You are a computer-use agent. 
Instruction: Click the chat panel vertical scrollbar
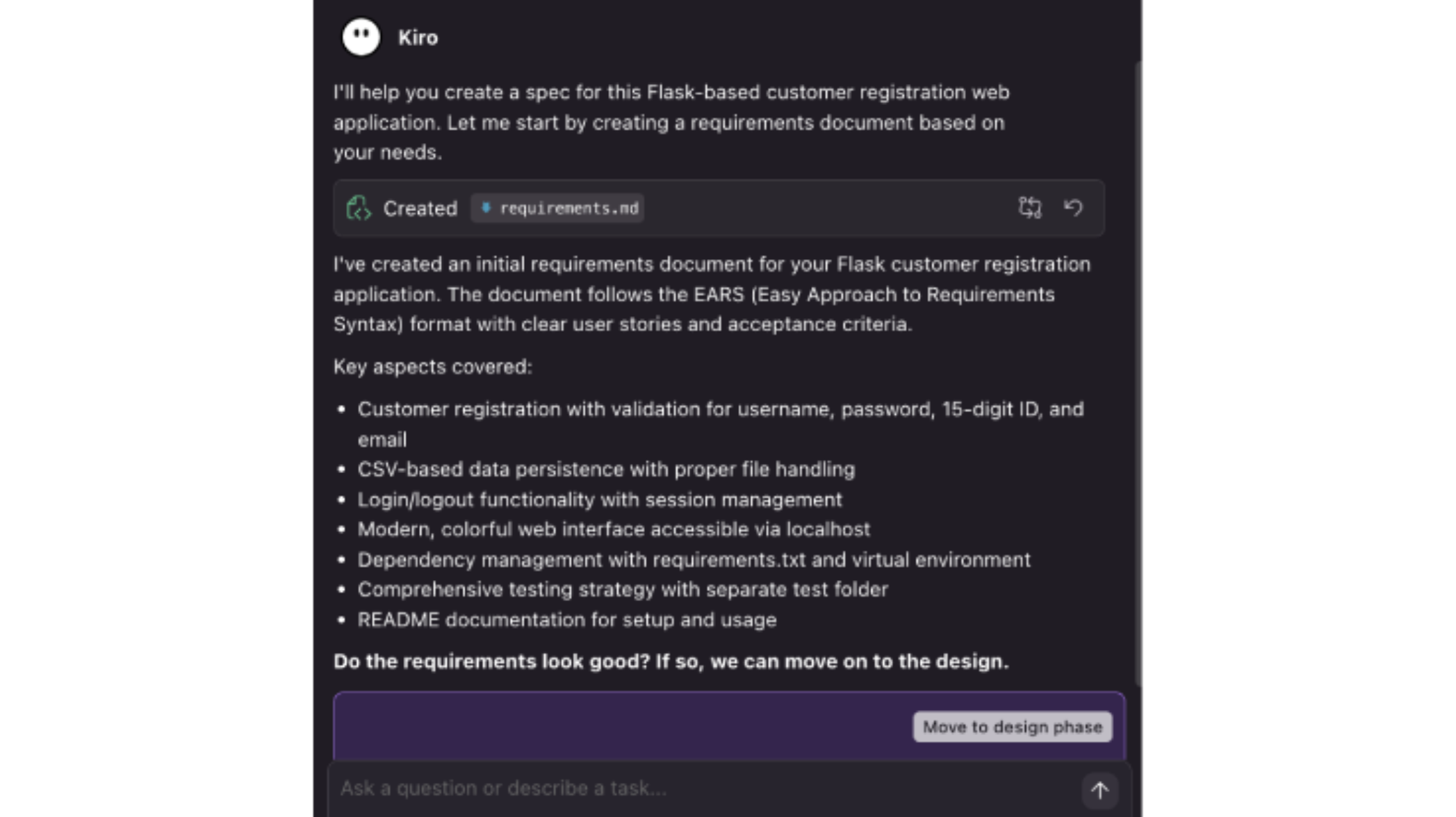(x=1138, y=375)
